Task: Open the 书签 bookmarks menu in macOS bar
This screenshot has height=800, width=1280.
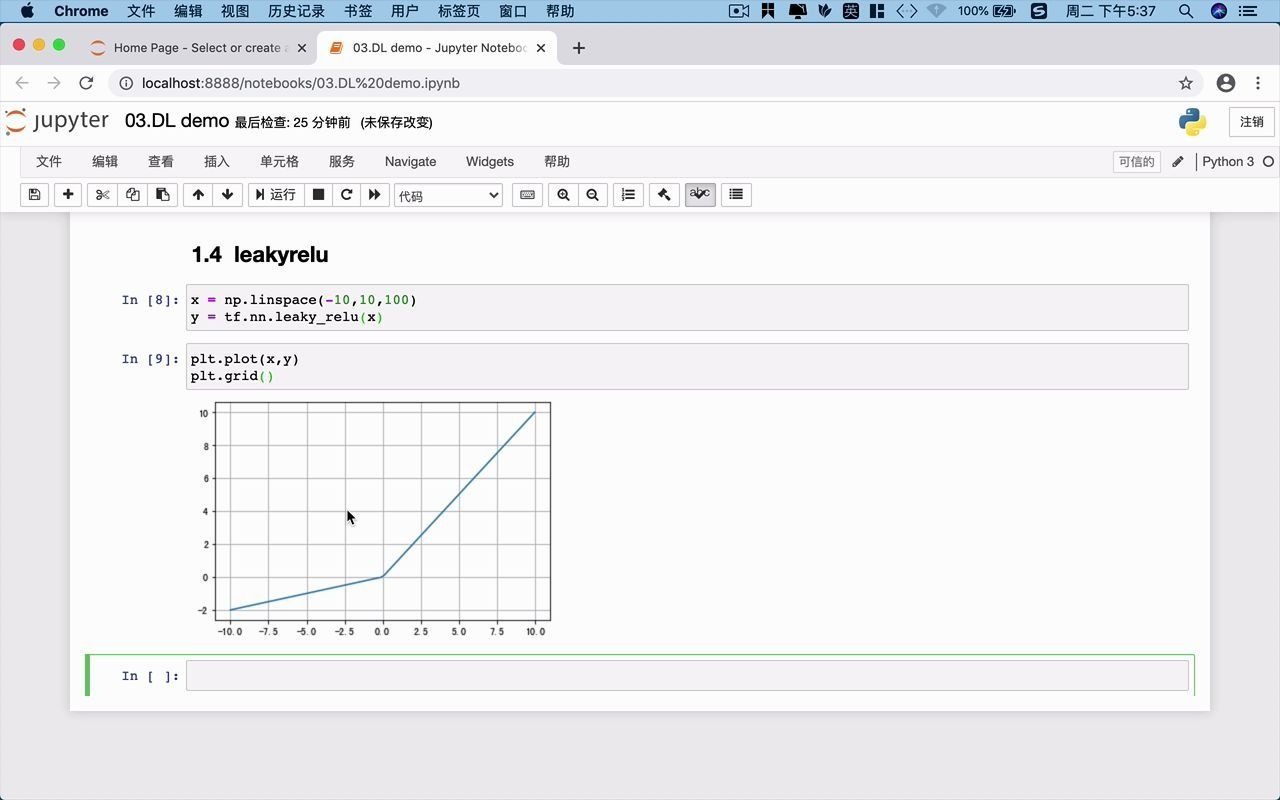Action: [358, 11]
